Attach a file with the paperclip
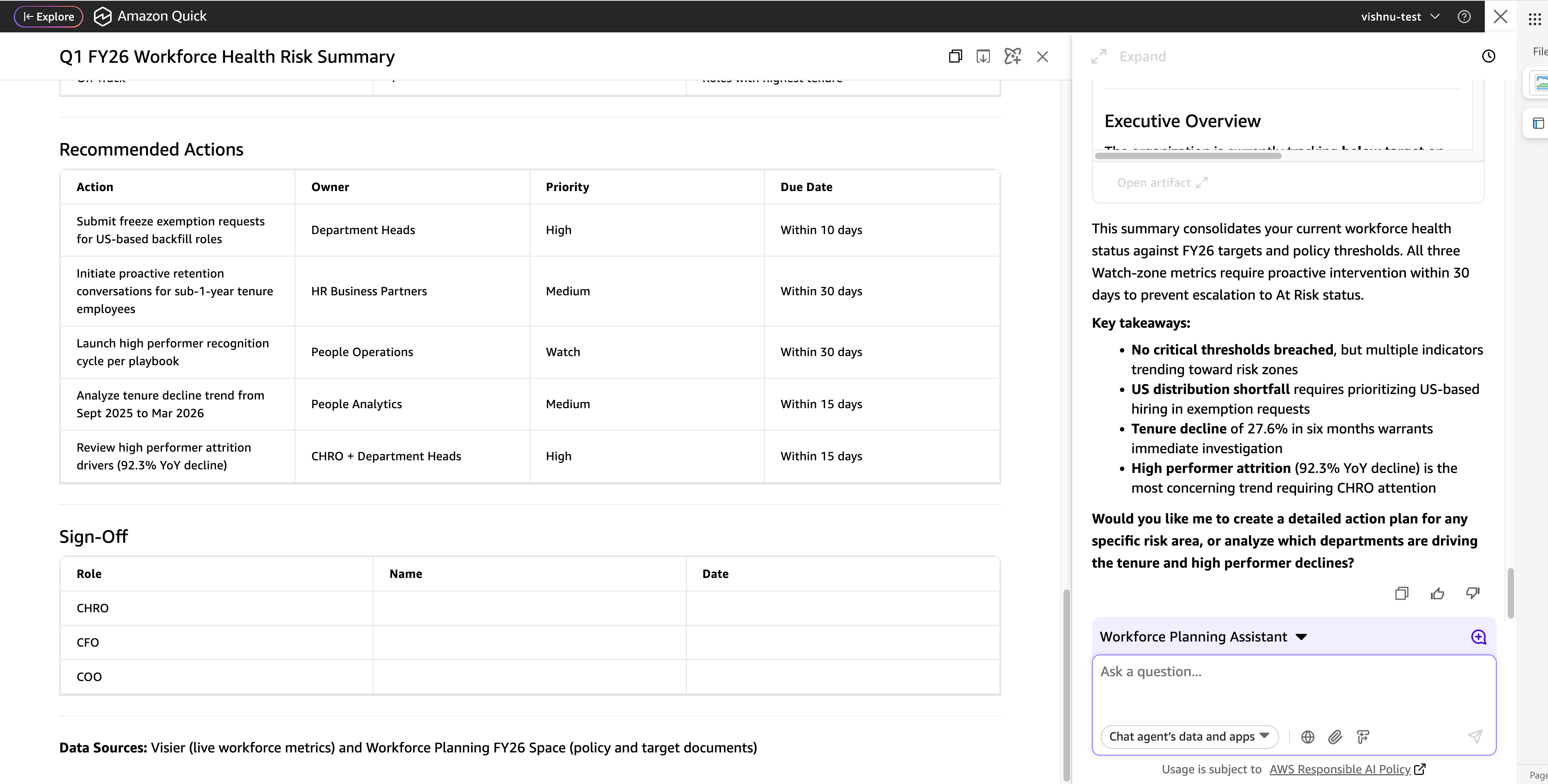The image size is (1548, 784). [x=1335, y=737]
